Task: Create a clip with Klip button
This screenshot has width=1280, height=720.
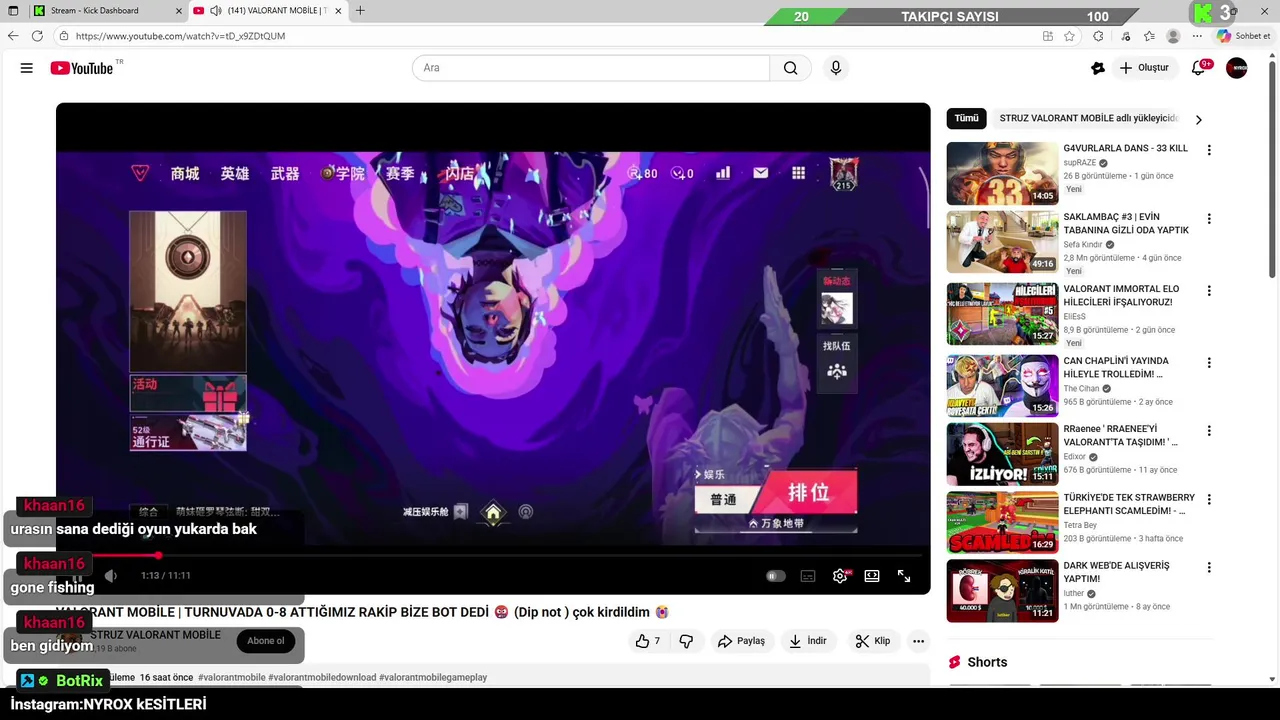Action: 873,641
